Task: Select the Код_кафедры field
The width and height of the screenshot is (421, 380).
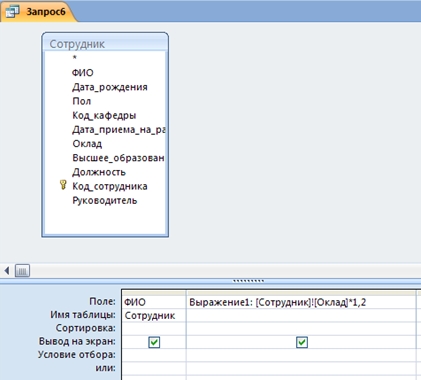Action: (x=104, y=115)
